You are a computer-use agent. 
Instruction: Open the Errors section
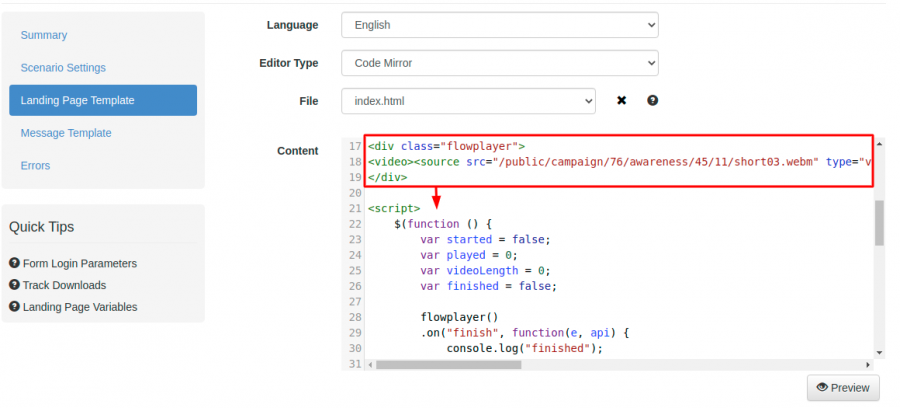[35, 166]
